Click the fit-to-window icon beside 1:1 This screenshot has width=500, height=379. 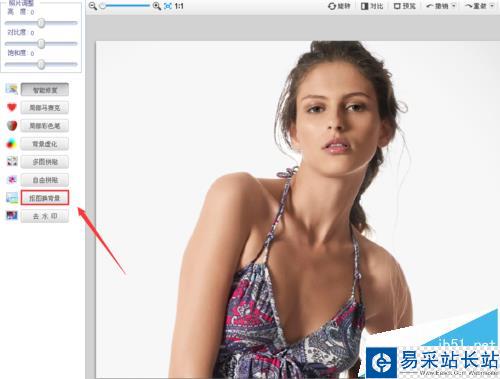point(168,6)
